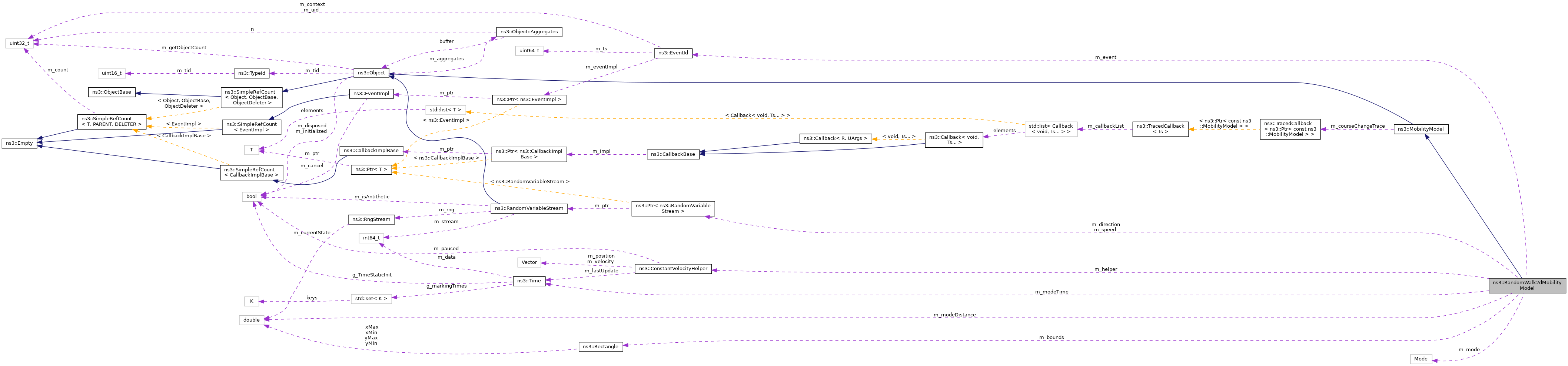1568x366 pixels.
Task: Click the ns3::RandomWalk2dMobilityModel node
Action: click(1527, 285)
